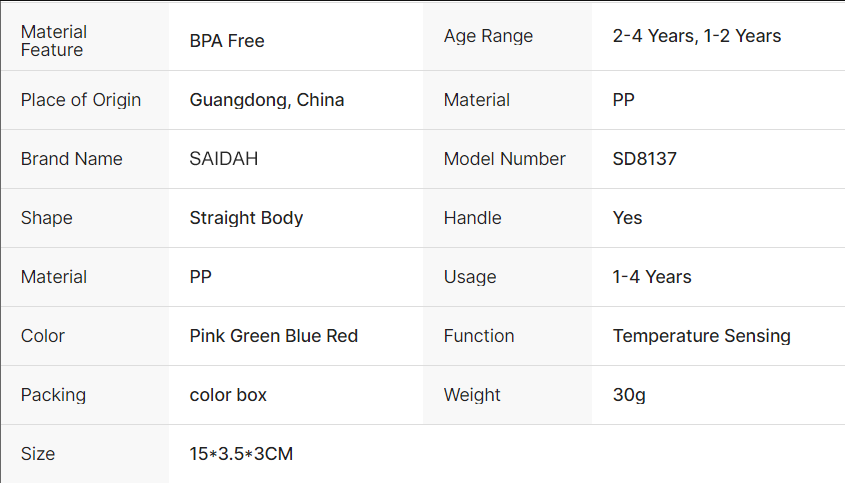Select the SAIDAH brand value
This screenshot has width=845, height=483.
[224, 159]
